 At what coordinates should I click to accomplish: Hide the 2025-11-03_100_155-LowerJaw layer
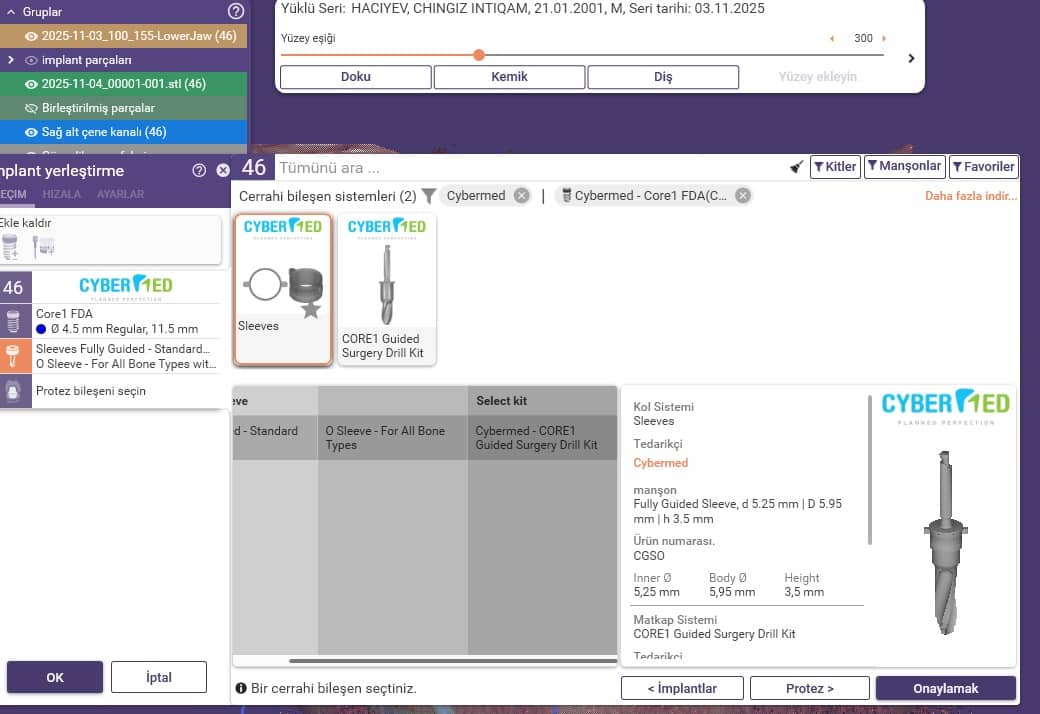pos(31,36)
